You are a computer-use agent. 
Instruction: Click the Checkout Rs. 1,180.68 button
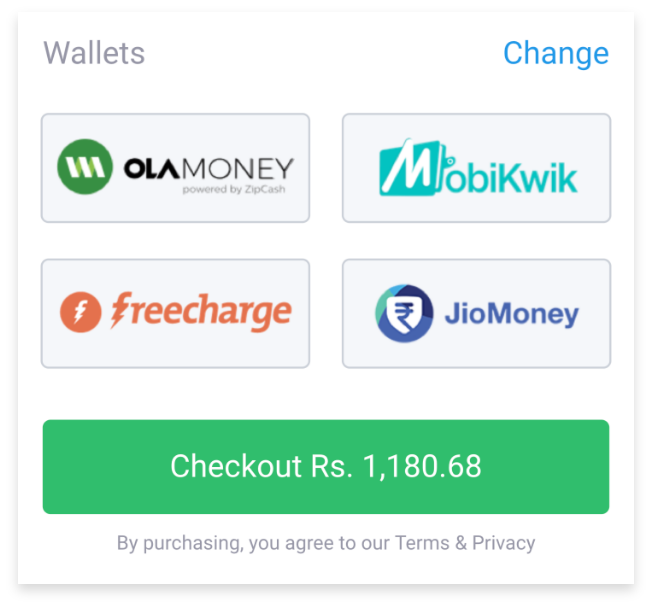(326, 467)
